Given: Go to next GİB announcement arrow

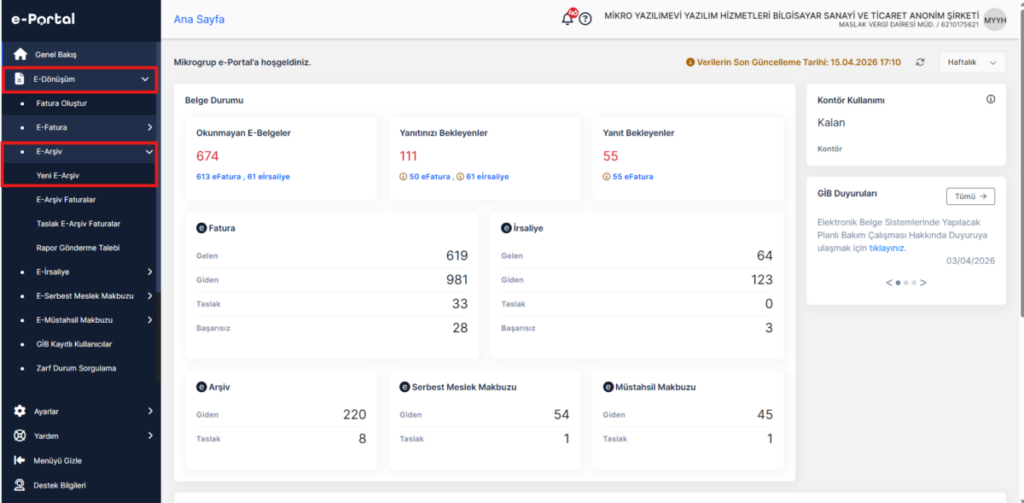Looking at the screenshot, I should point(923,283).
